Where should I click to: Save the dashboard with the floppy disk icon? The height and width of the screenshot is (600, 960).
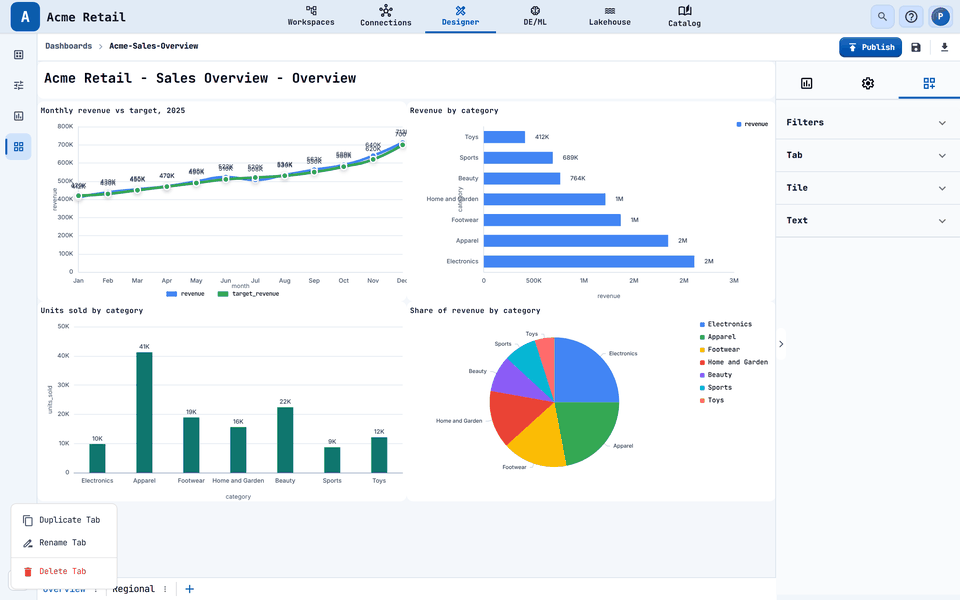(x=916, y=47)
